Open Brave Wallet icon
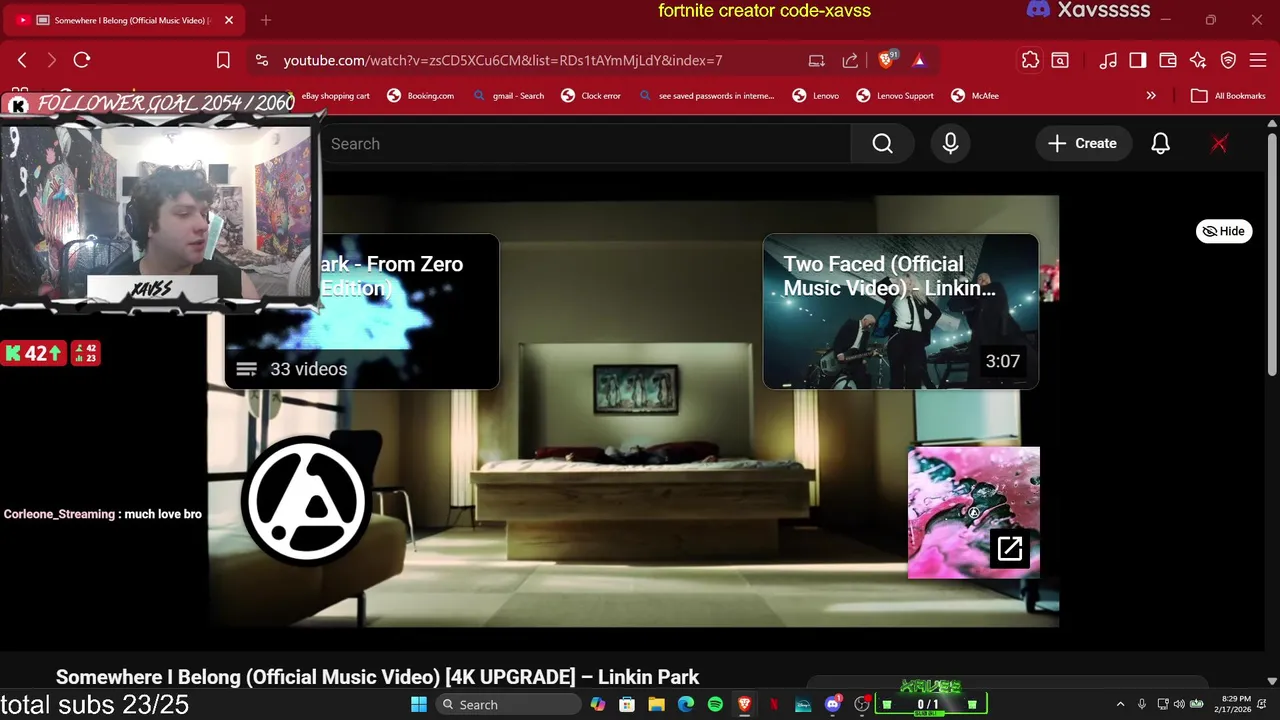Screen dimensions: 1280x720 pos(1168,60)
